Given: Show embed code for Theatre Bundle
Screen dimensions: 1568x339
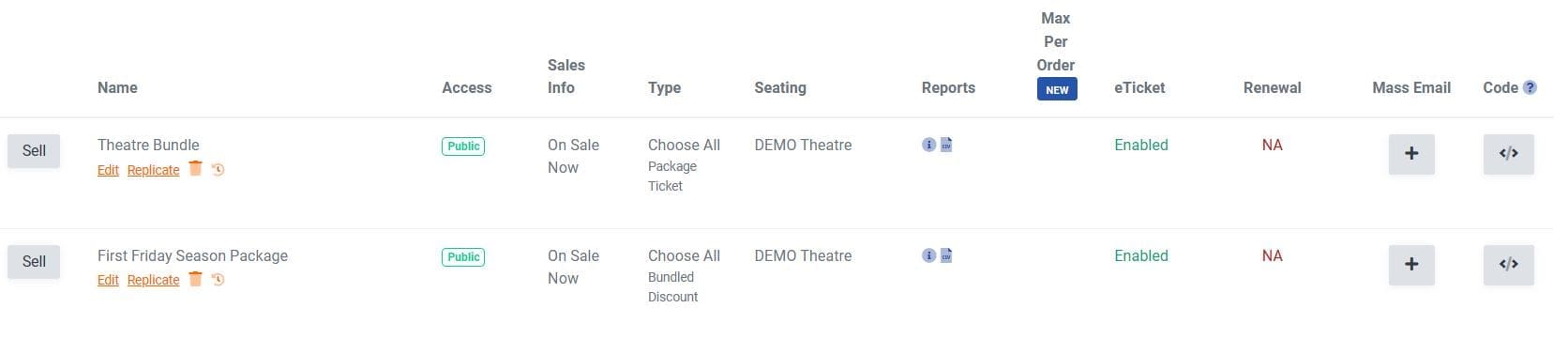Looking at the screenshot, I should [x=1508, y=154].
